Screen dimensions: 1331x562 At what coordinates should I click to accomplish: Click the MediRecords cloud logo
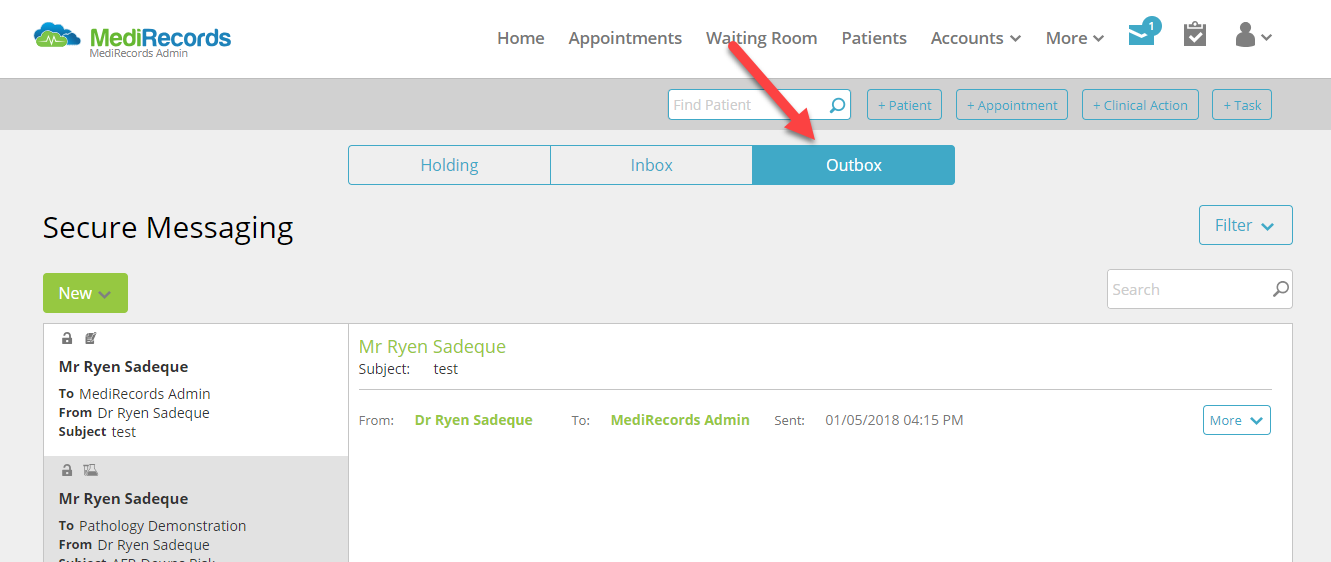tap(59, 37)
